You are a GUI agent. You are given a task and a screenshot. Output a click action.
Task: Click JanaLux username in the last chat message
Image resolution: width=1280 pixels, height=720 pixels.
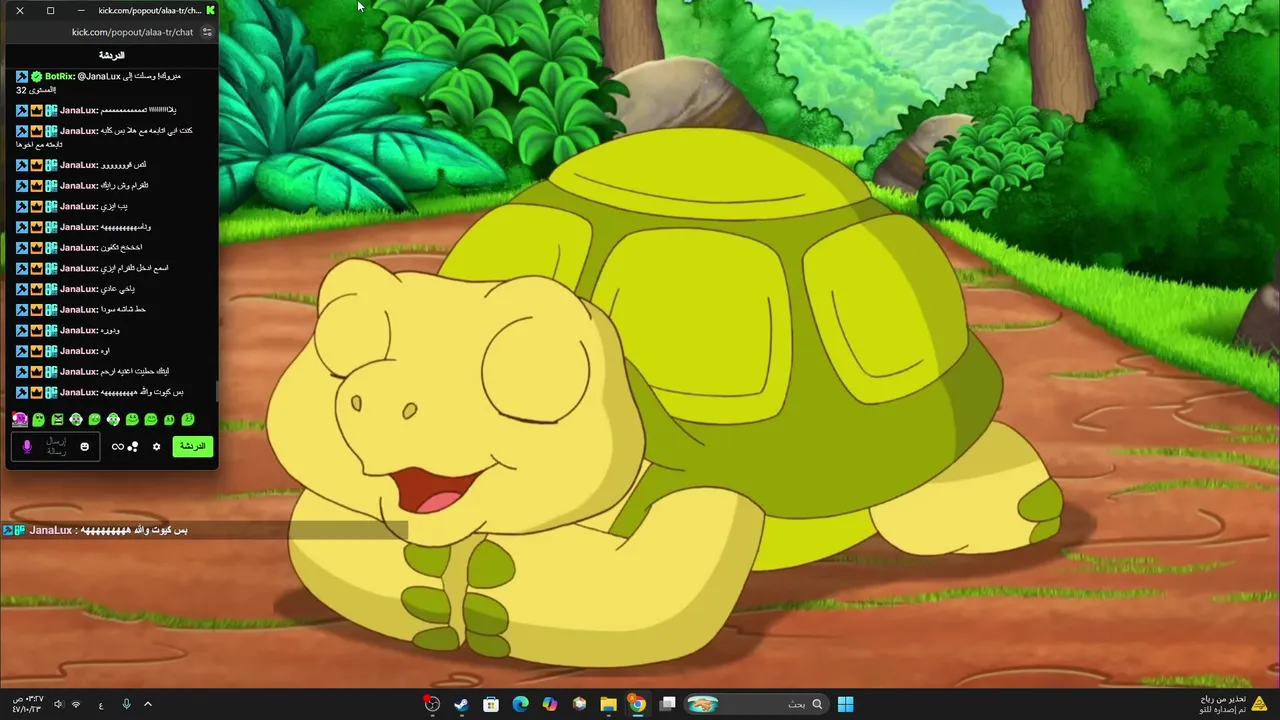(x=78, y=392)
